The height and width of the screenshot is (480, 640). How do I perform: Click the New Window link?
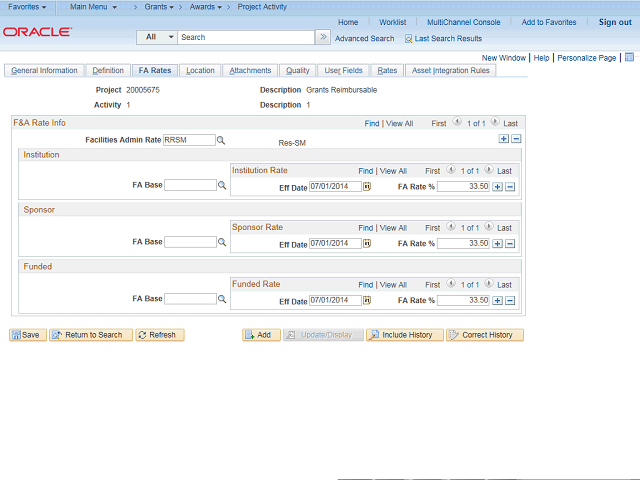pyautogui.click(x=504, y=58)
